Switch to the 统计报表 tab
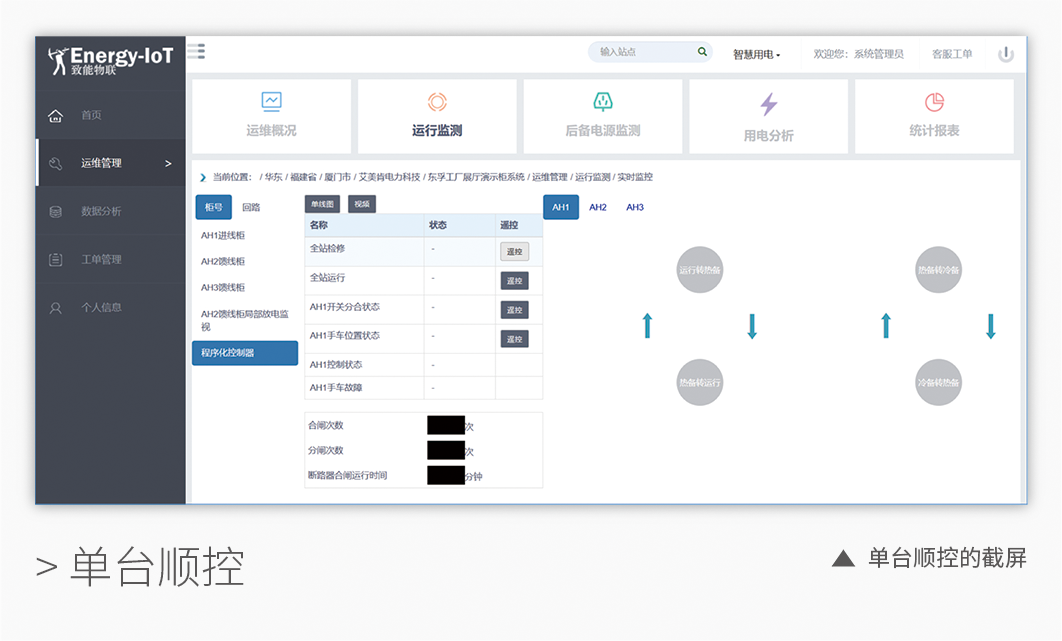This screenshot has width=1062, height=641. coord(935,117)
